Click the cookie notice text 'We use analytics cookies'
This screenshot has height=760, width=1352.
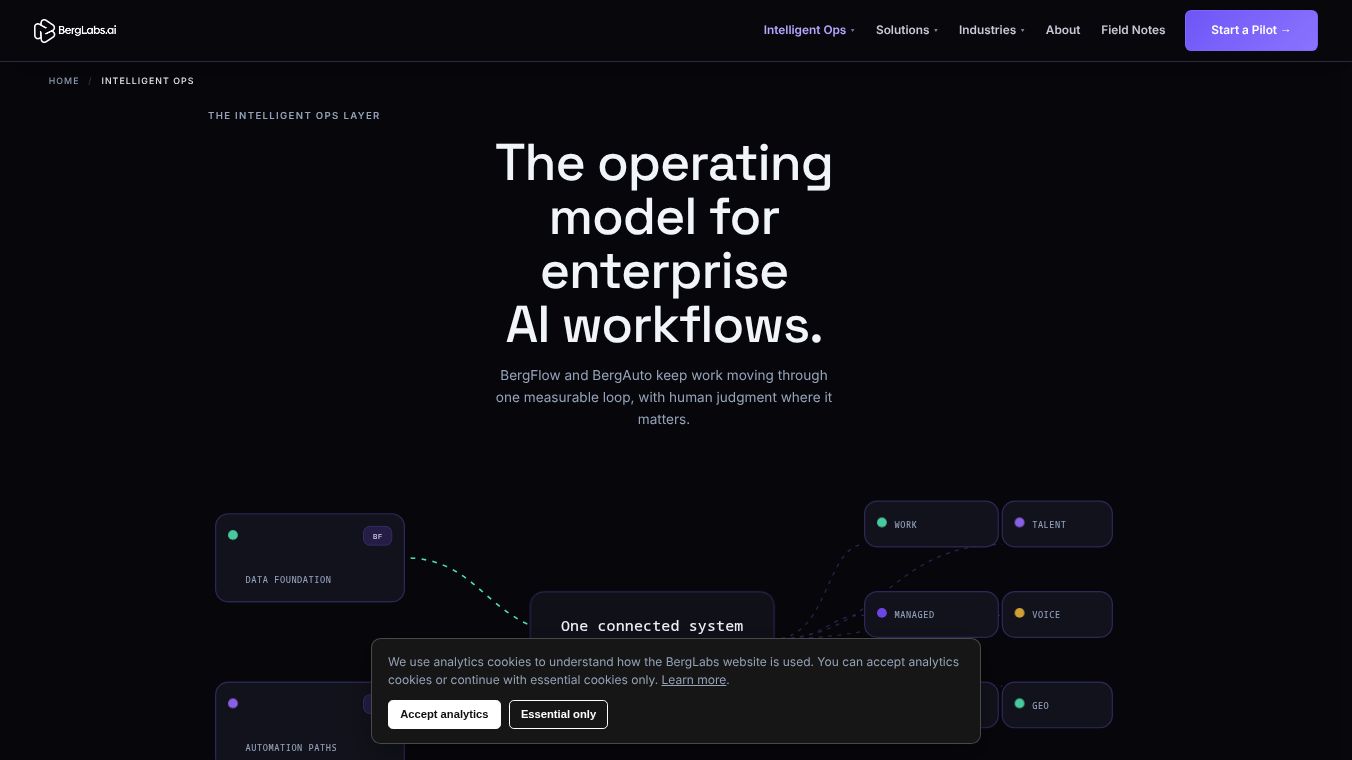[x=673, y=671]
